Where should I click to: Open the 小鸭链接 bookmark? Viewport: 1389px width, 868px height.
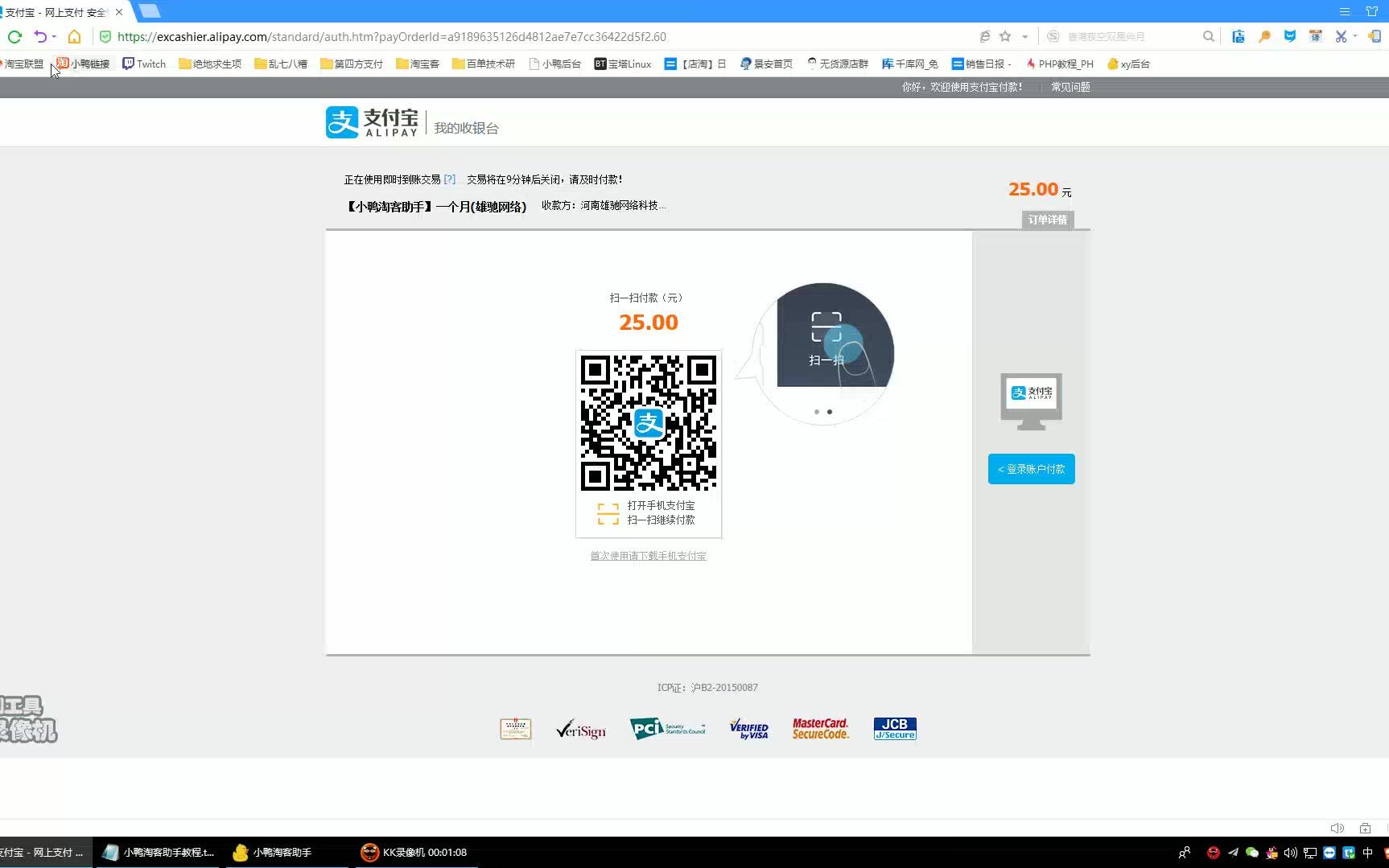click(x=83, y=64)
